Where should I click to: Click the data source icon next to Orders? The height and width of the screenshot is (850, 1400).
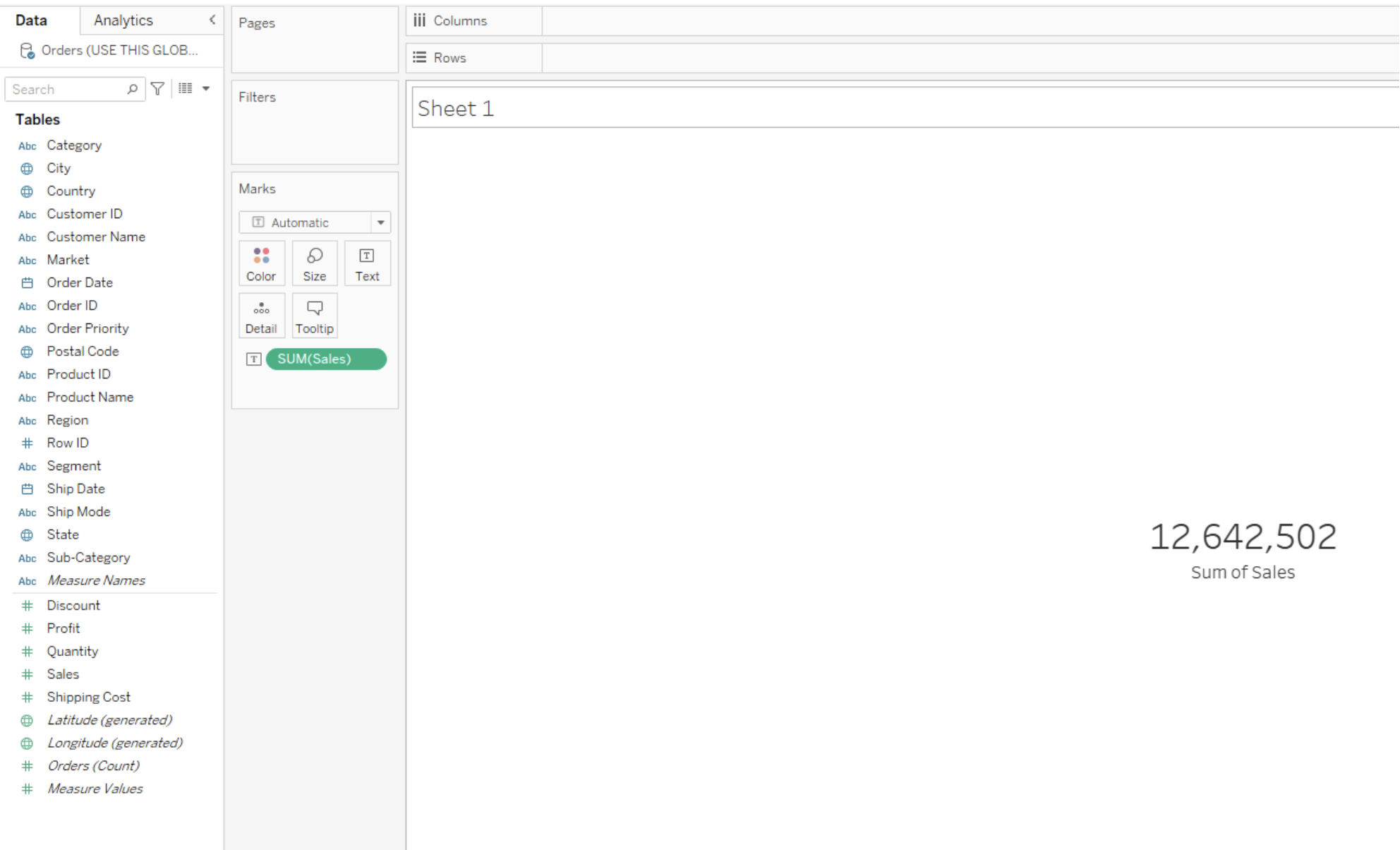[x=28, y=49]
